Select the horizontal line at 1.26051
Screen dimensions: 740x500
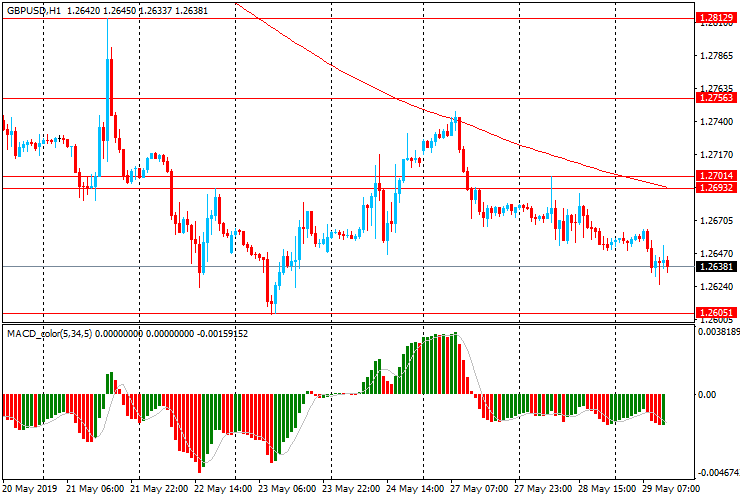tap(348, 313)
